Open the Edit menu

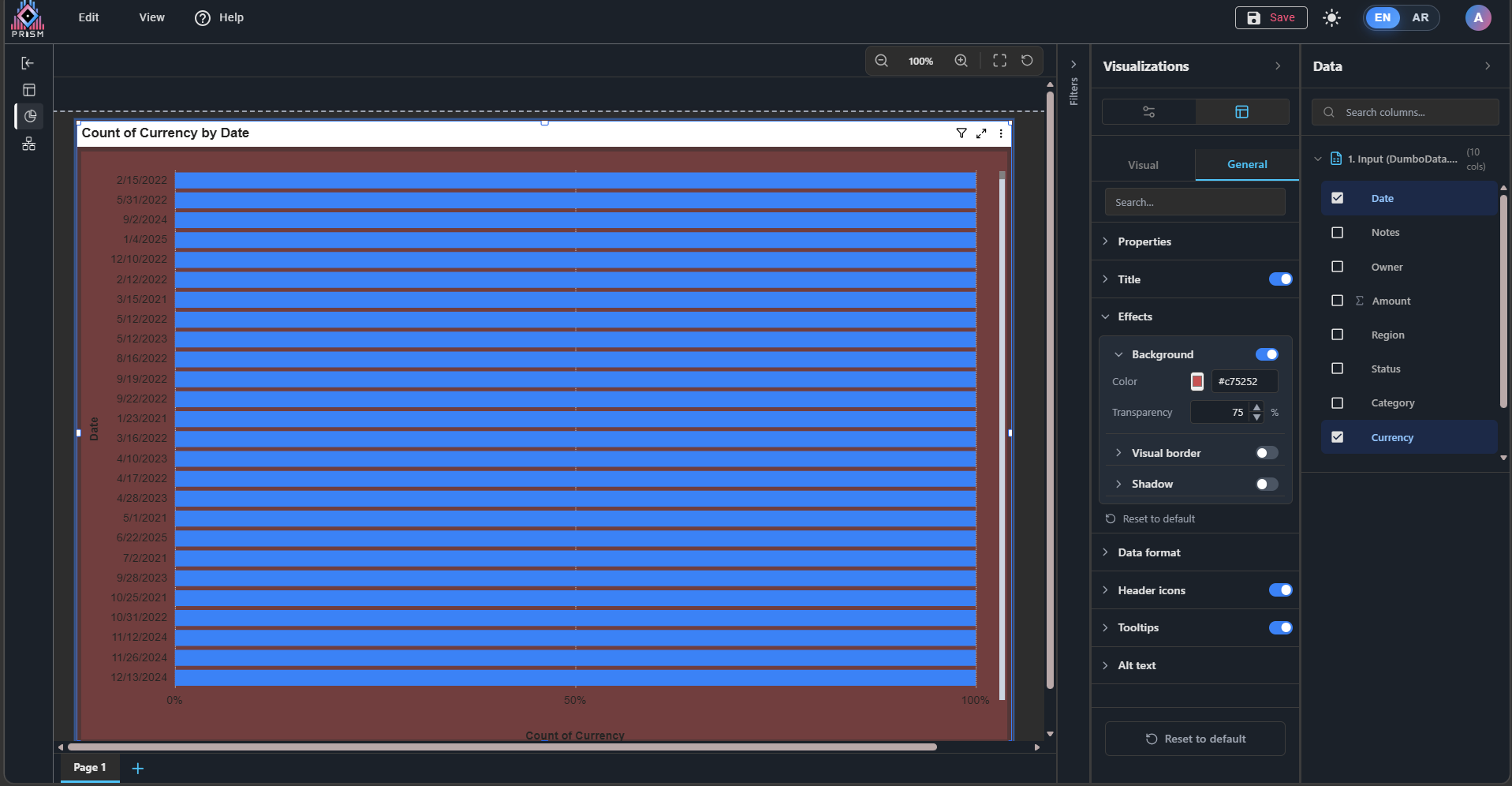pyautogui.click(x=88, y=17)
